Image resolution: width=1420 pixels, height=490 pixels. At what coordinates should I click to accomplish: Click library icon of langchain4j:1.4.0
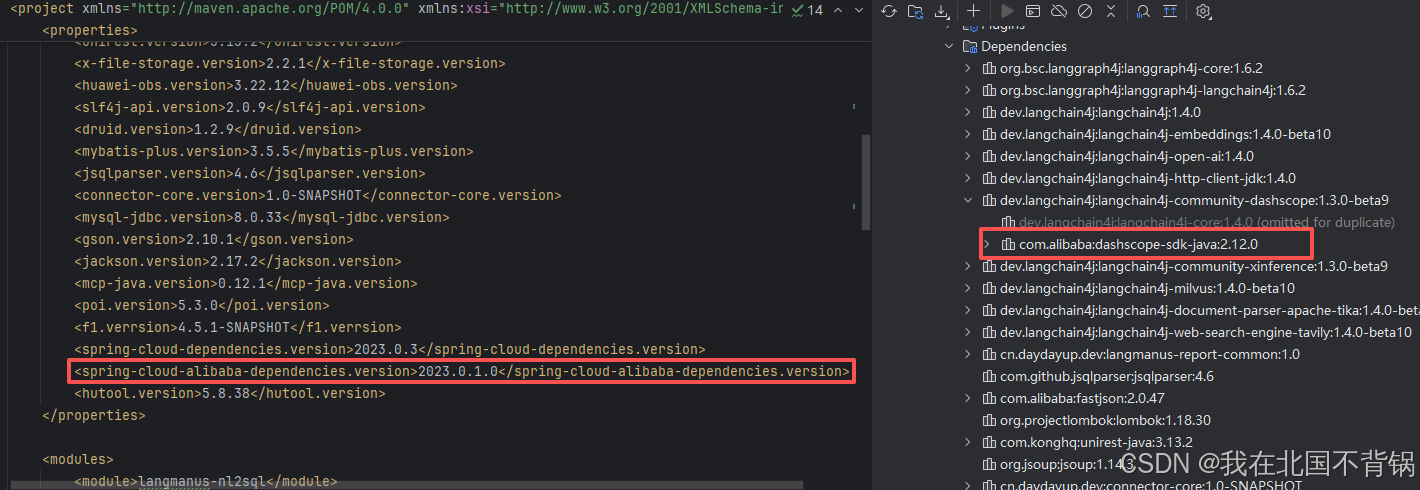click(x=989, y=112)
